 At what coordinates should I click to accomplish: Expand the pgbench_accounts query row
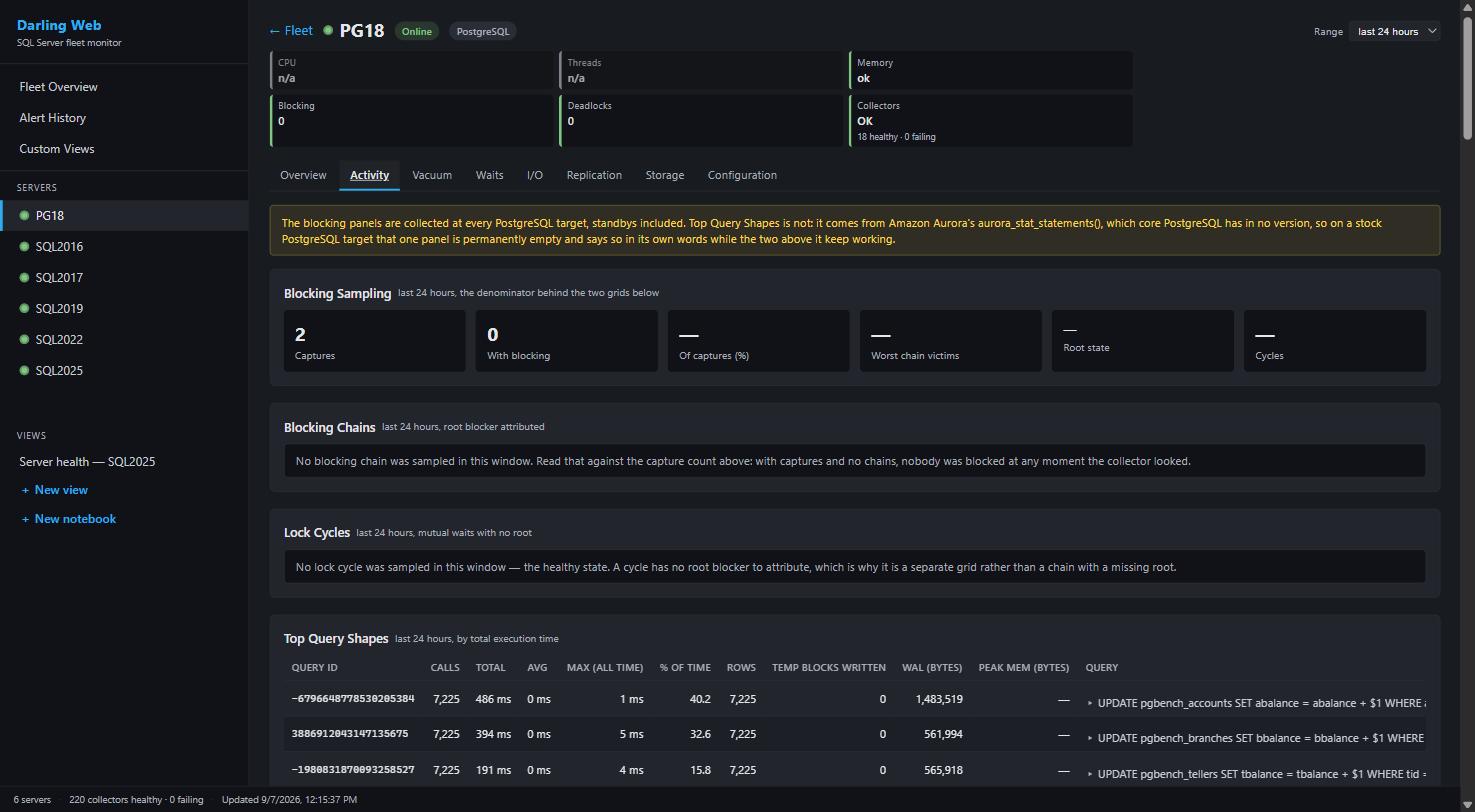click(x=1090, y=703)
